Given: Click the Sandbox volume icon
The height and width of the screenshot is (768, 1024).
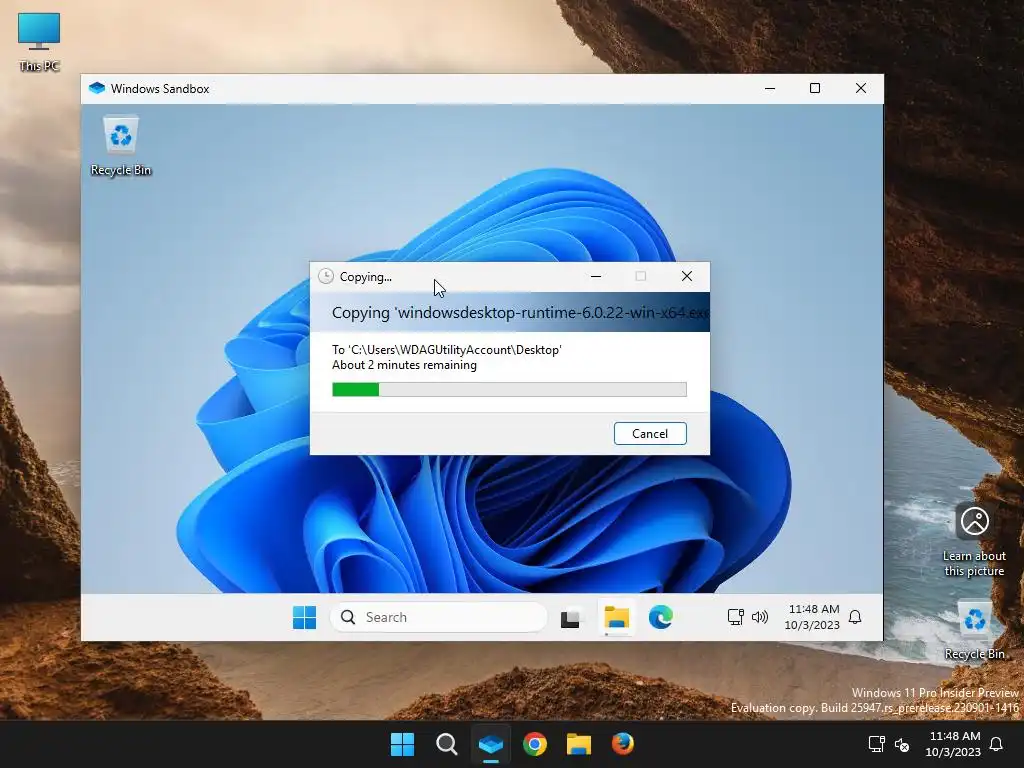Looking at the screenshot, I should point(760,617).
